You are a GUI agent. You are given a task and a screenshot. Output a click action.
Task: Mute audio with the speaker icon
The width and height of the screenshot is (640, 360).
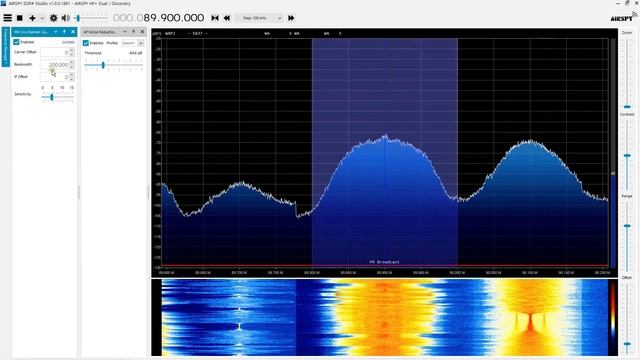click(x=65, y=18)
